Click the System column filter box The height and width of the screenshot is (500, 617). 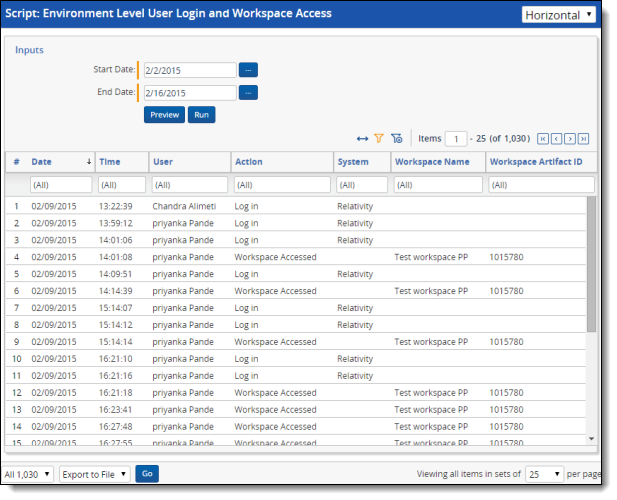pos(362,185)
